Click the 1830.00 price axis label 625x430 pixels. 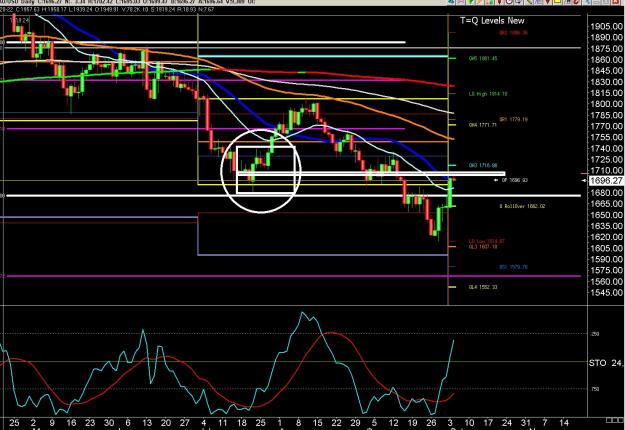tap(606, 82)
